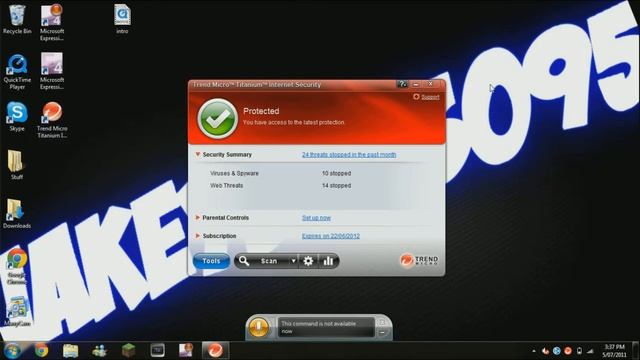Open the intro file on desktop
640x360 pixels.
[x=122, y=19]
